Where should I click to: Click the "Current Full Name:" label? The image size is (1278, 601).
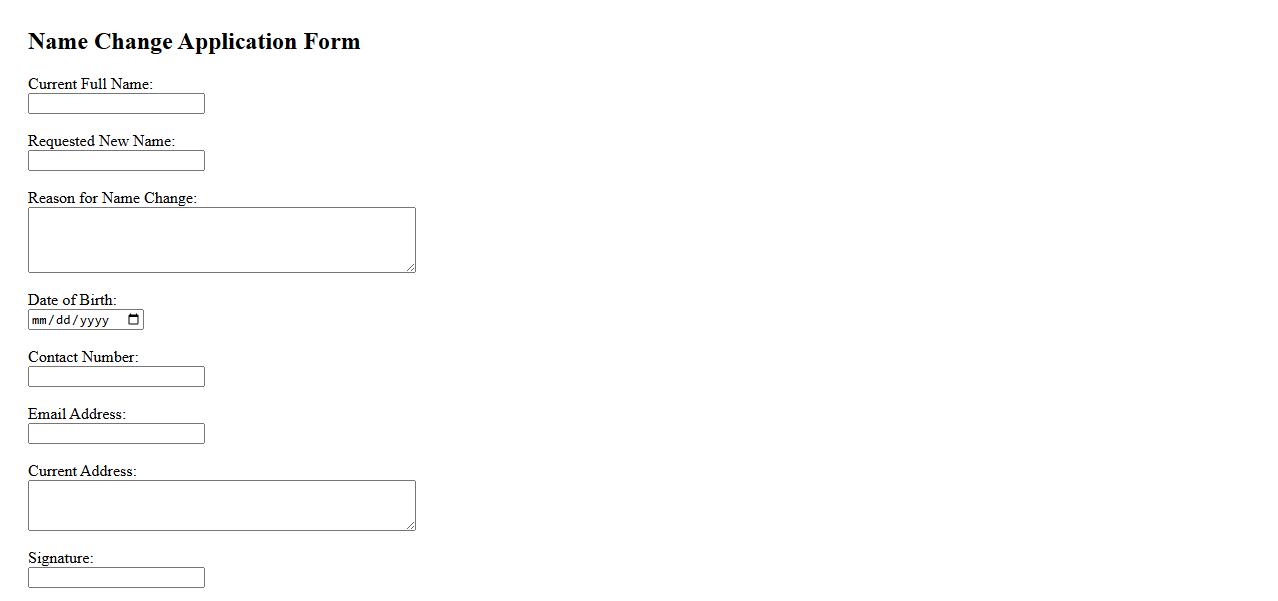pos(90,84)
